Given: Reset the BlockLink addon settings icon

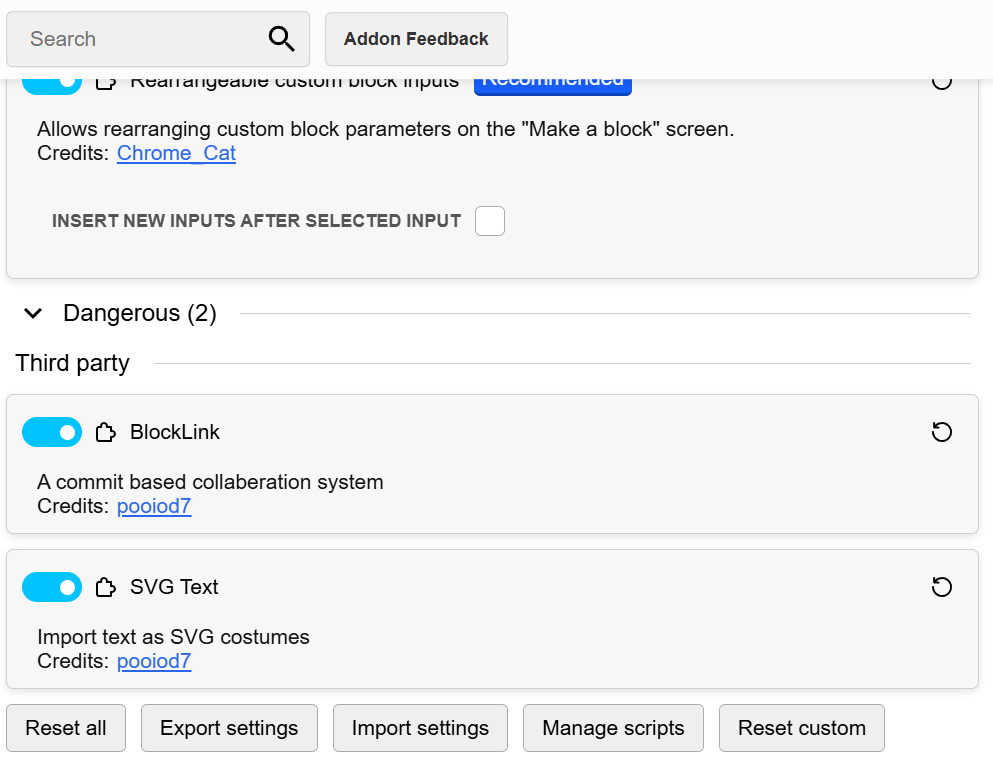Looking at the screenshot, I should point(941,432).
